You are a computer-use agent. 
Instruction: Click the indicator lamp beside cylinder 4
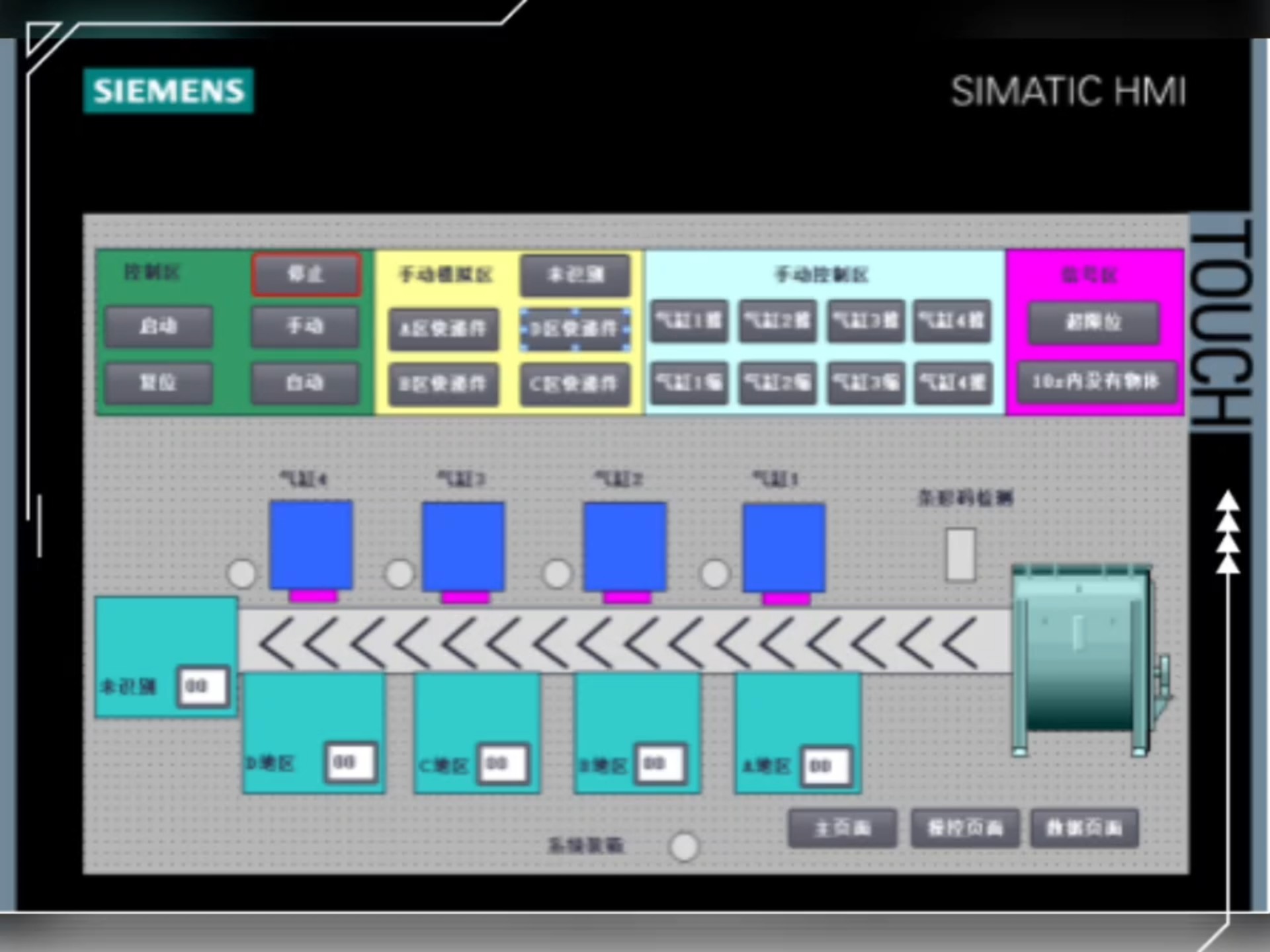coord(241,573)
